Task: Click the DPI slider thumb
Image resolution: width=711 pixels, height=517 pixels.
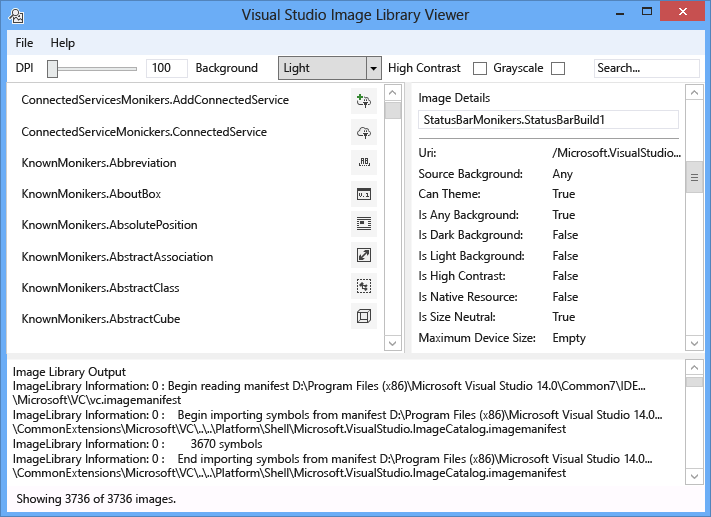Action: coord(53,68)
